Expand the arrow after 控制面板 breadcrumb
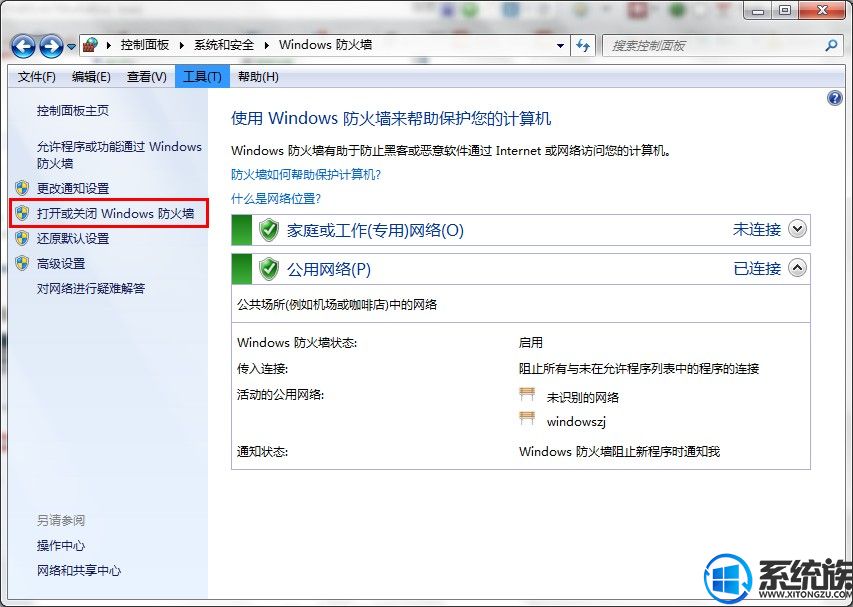 click(182, 45)
